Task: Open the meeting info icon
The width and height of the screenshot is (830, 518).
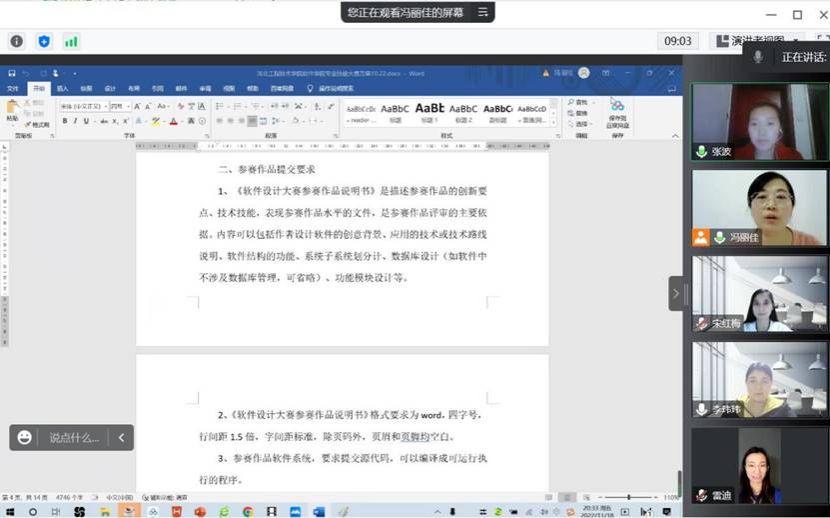Action: [x=16, y=41]
